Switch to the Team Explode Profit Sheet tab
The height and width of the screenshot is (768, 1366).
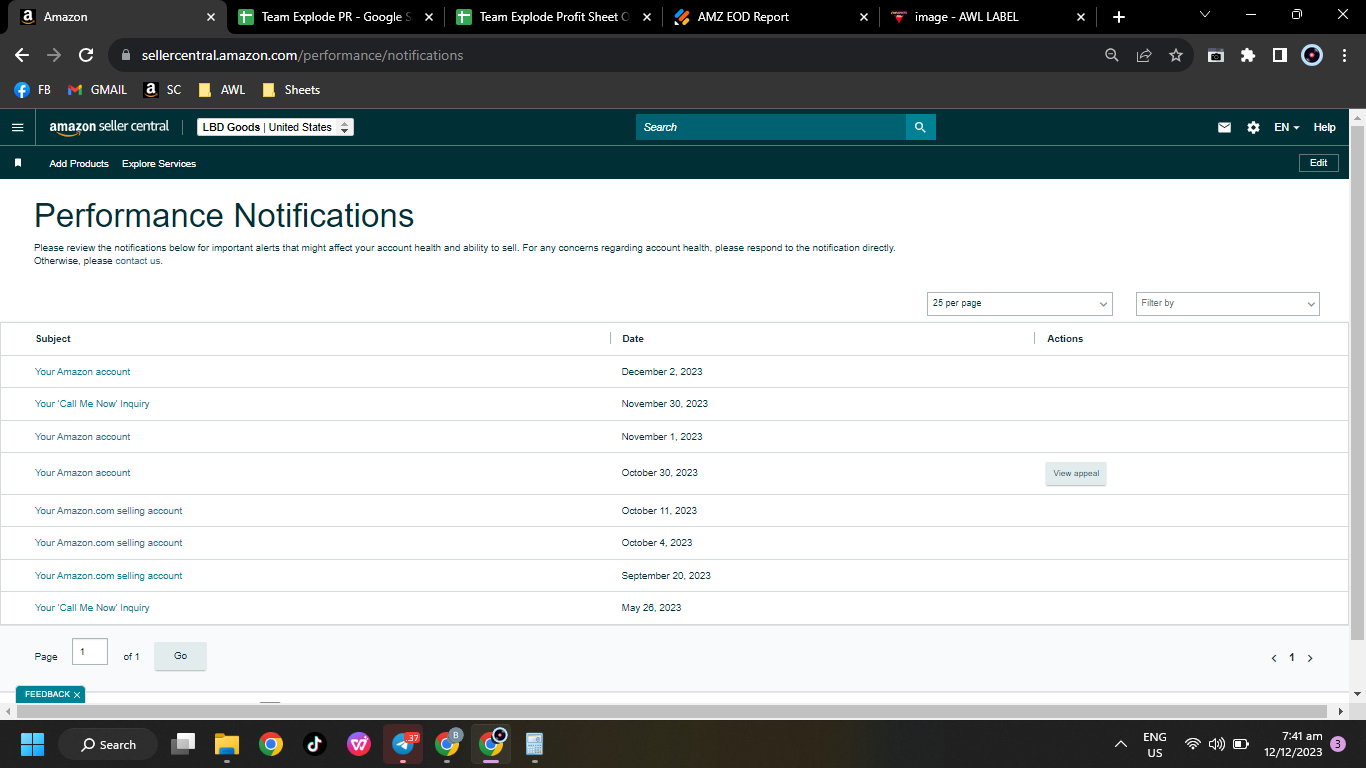click(x=552, y=17)
